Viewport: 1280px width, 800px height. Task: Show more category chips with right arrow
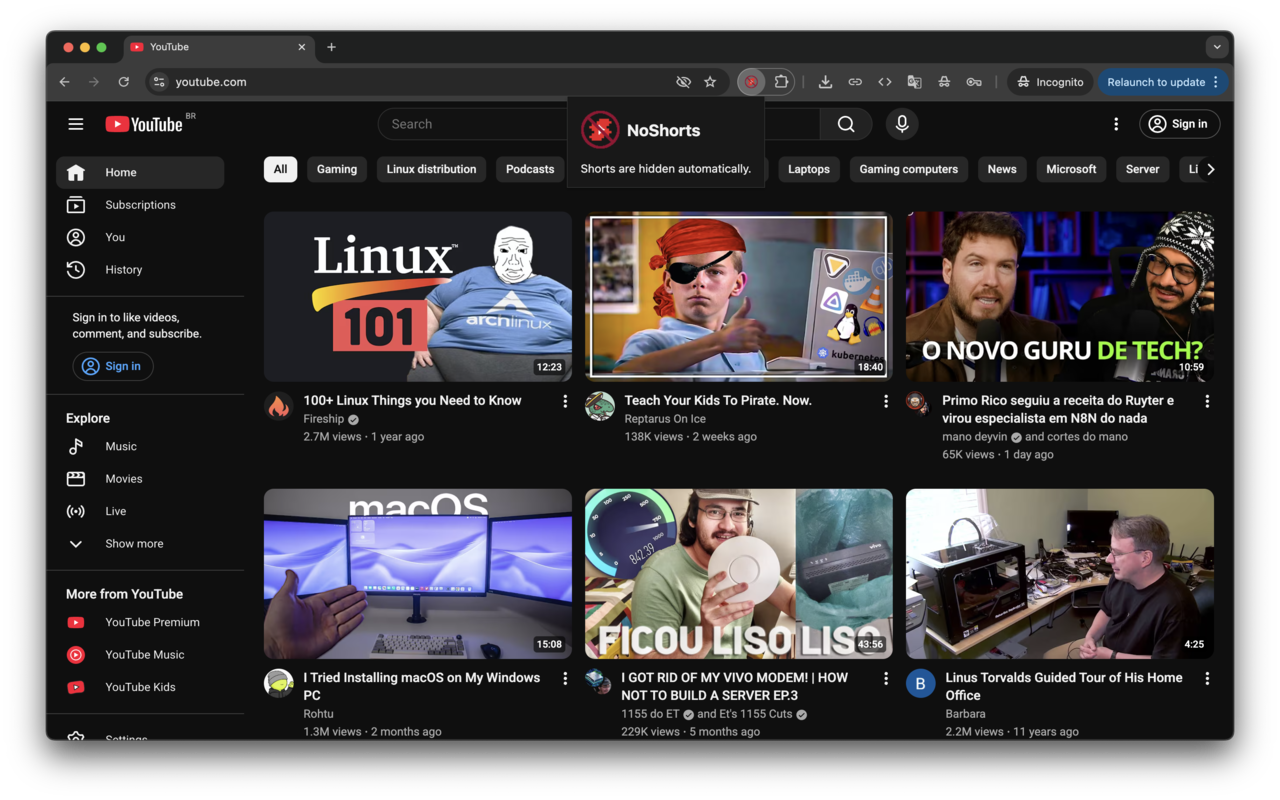(1211, 169)
